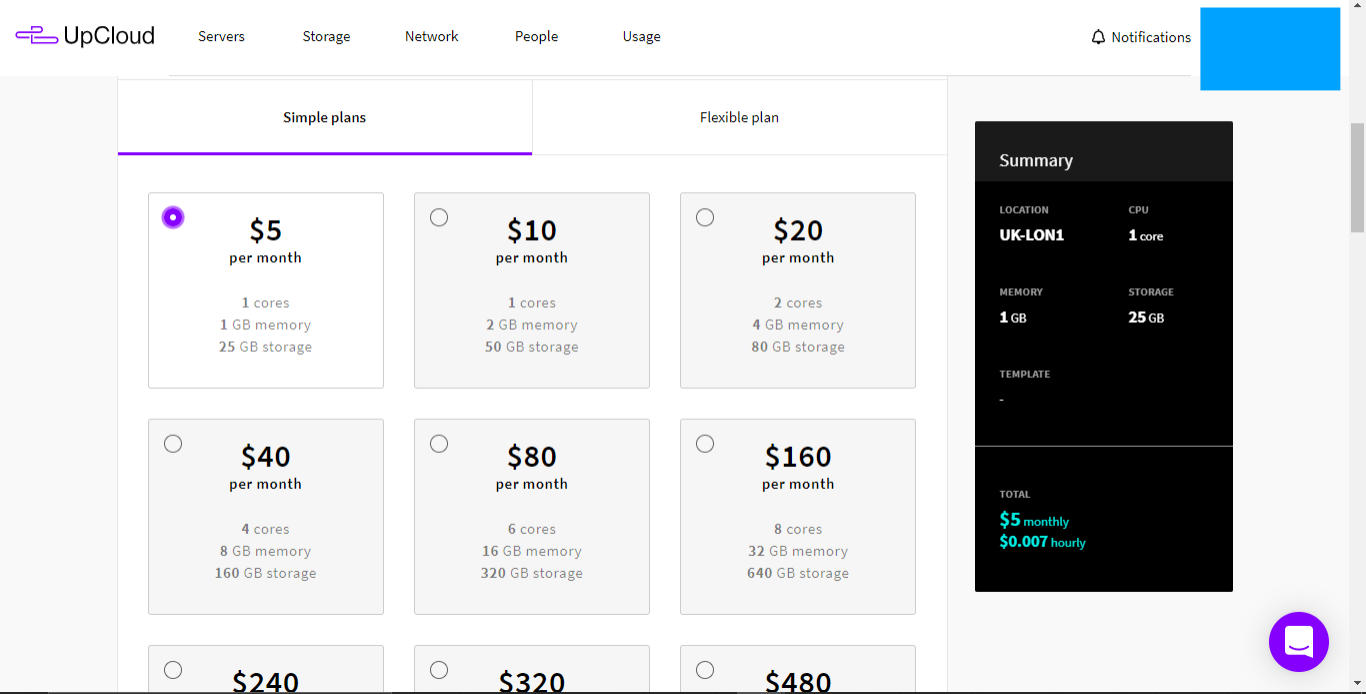The width and height of the screenshot is (1366, 694).
Task: Select the $480 plan radio button
Action: click(x=705, y=669)
